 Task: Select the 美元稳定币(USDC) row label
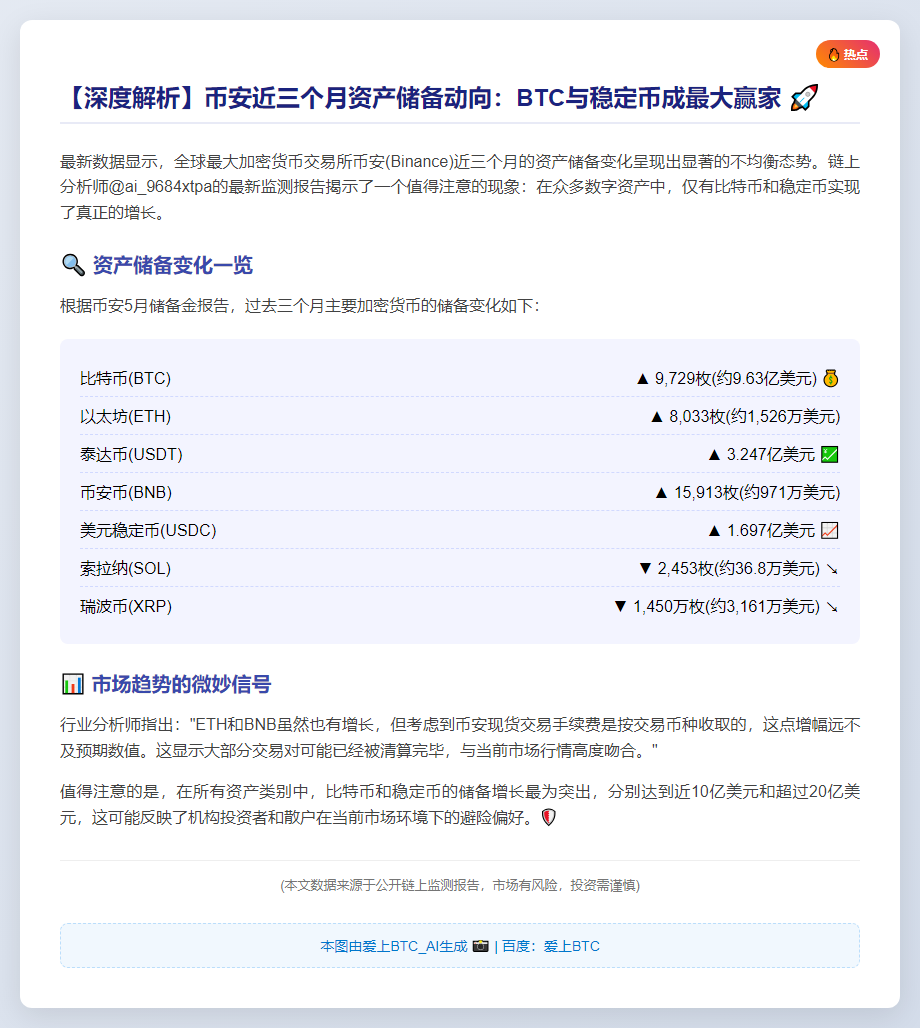coord(148,530)
